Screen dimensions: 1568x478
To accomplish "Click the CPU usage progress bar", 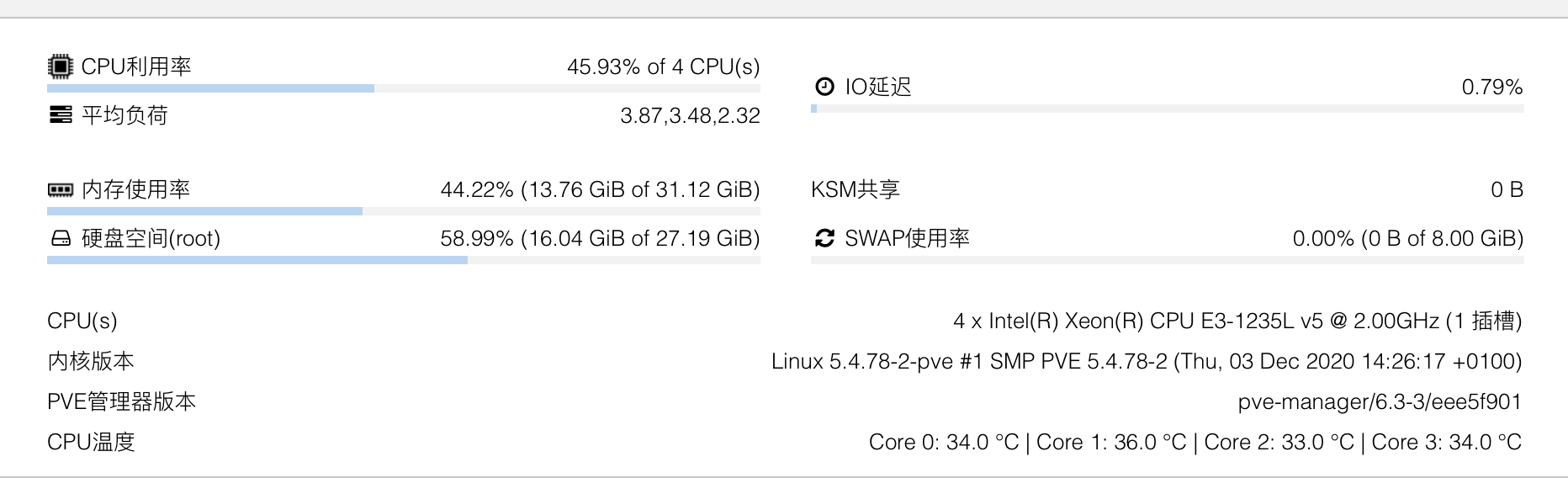I will coord(404,88).
